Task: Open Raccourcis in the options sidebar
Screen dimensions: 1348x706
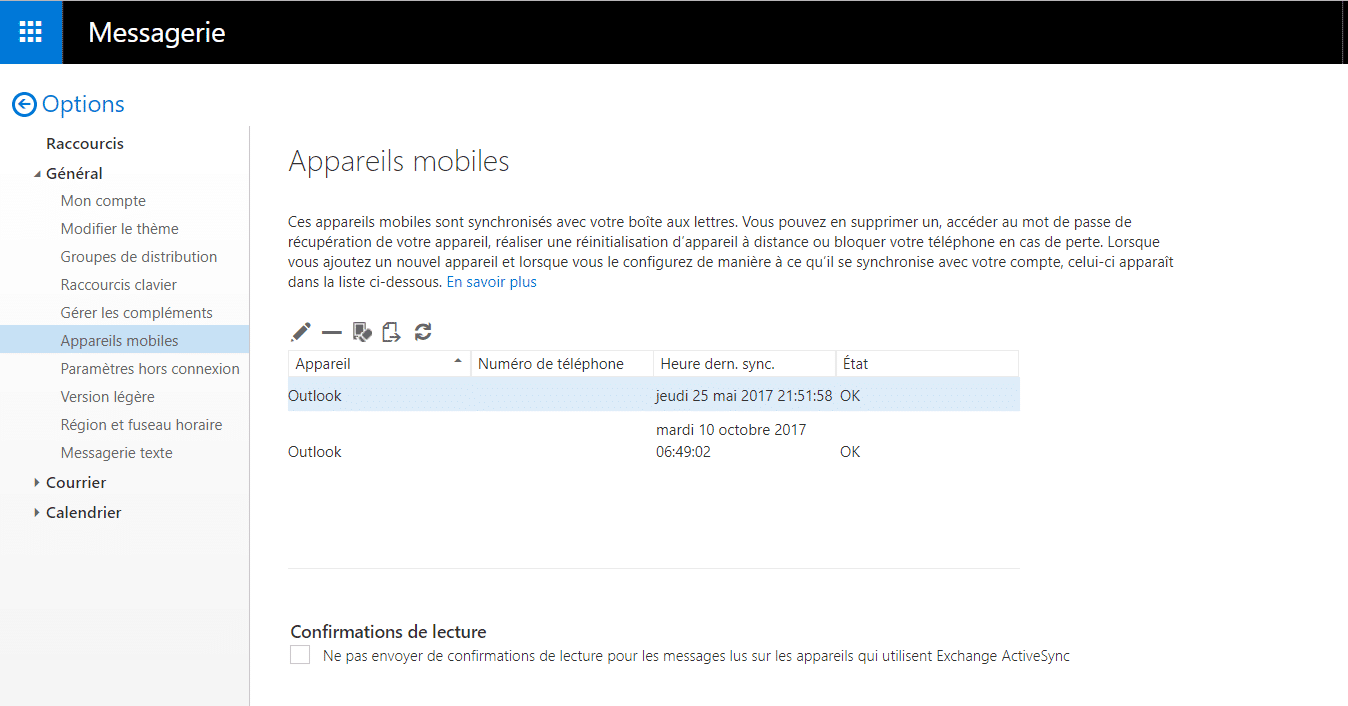Action: tap(85, 144)
